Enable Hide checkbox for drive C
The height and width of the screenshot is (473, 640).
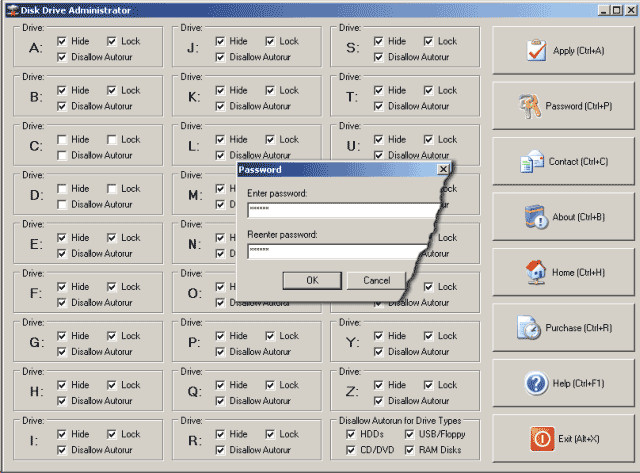pos(64,140)
